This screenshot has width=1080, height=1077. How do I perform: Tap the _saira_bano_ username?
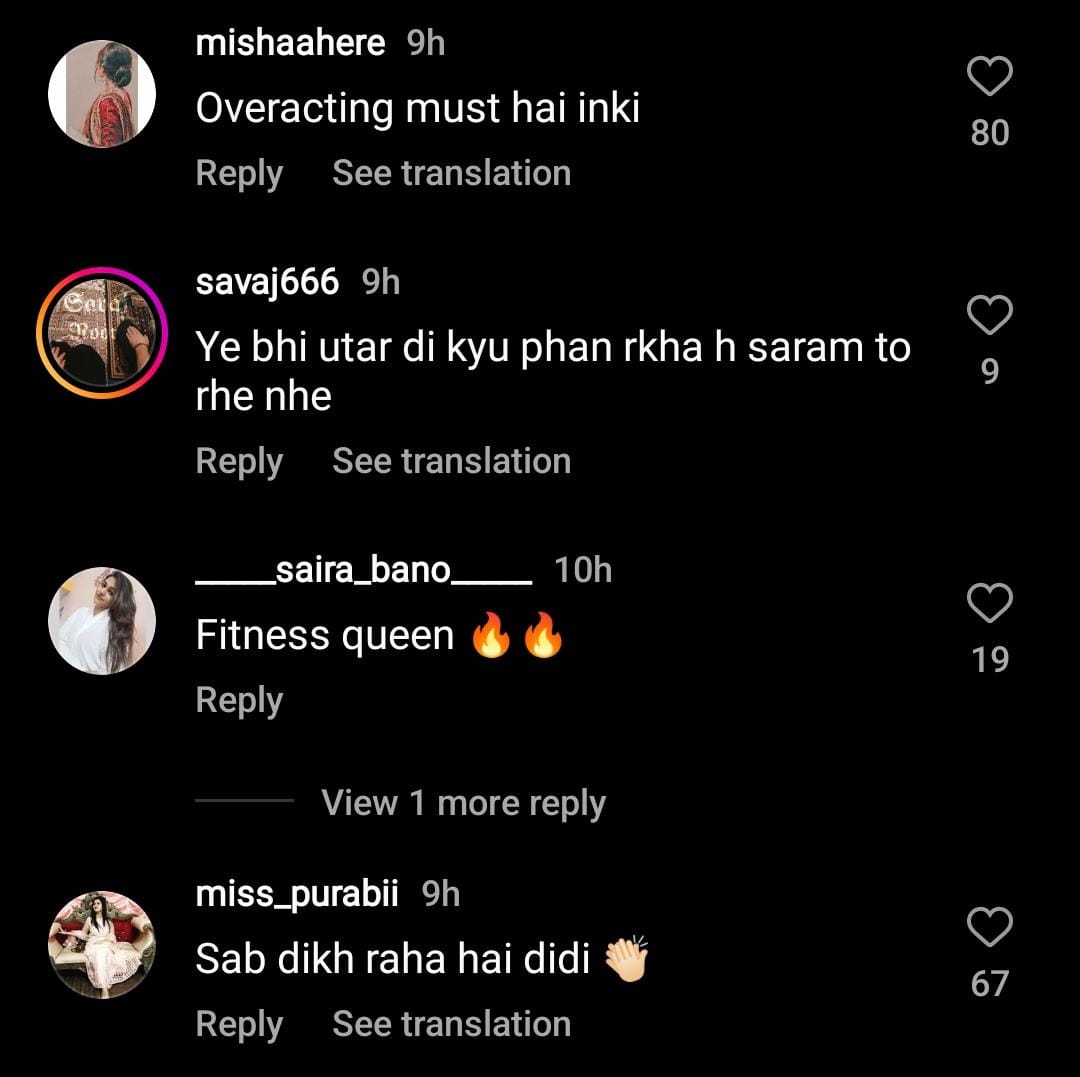(364, 570)
